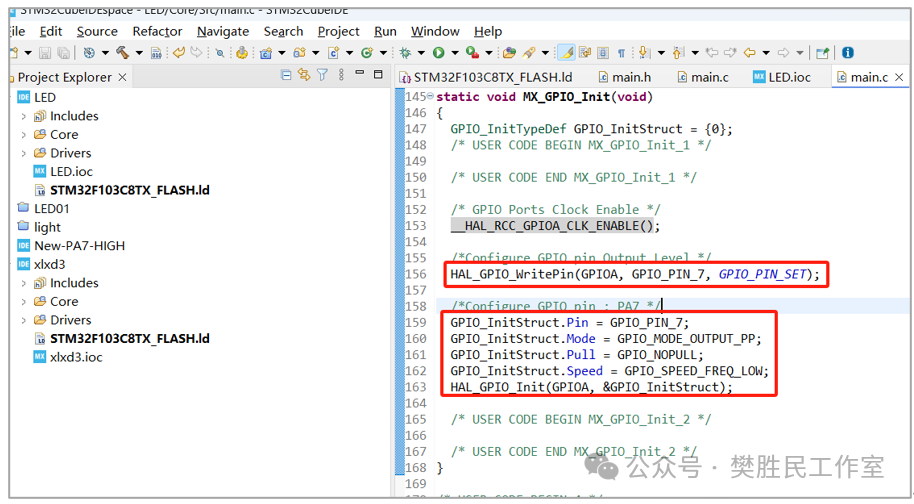Toggle Mark Occurrences highlighter button
Screen dimensions: 914x504
point(566,53)
